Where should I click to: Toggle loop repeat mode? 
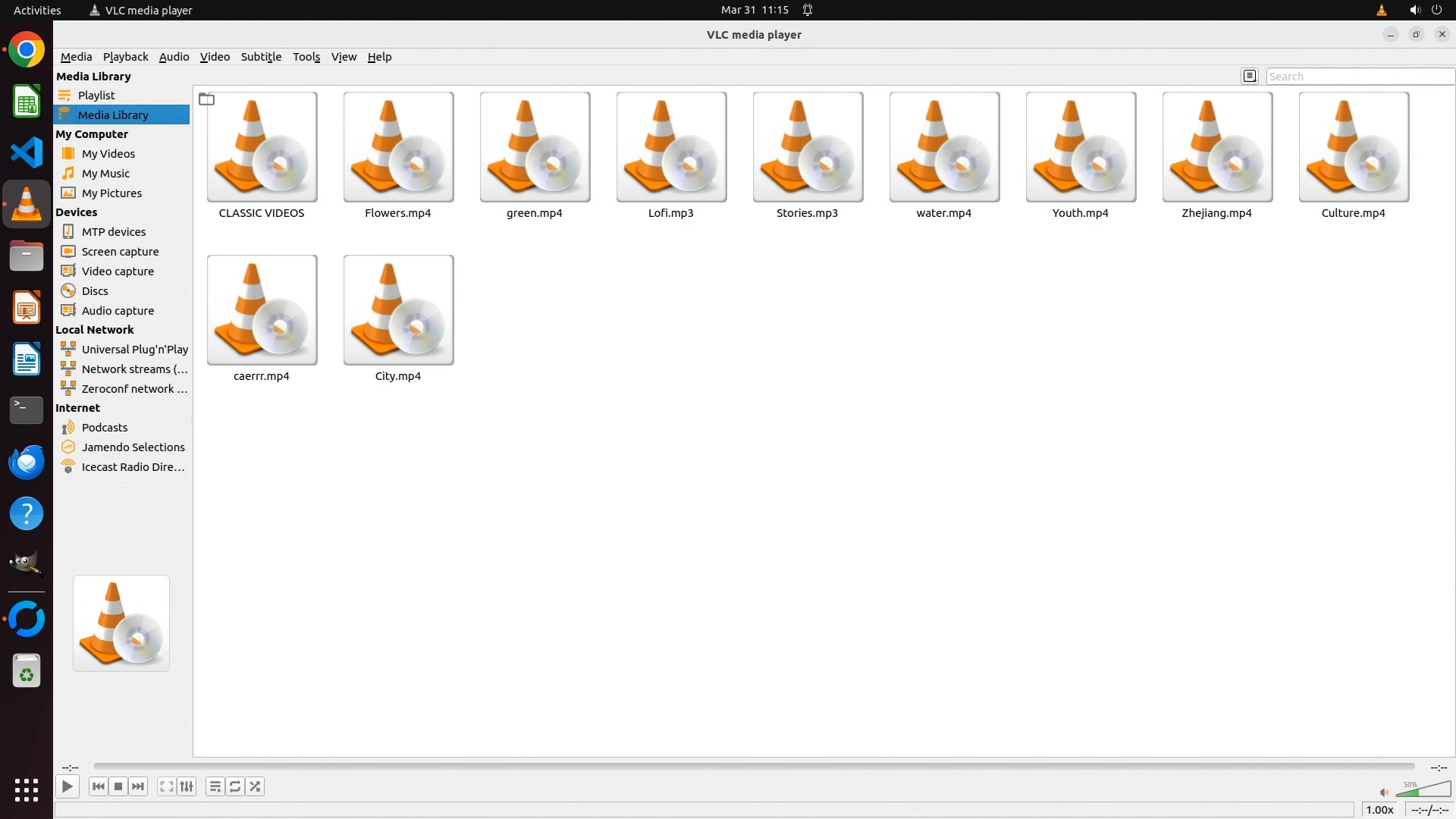(235, 786)
